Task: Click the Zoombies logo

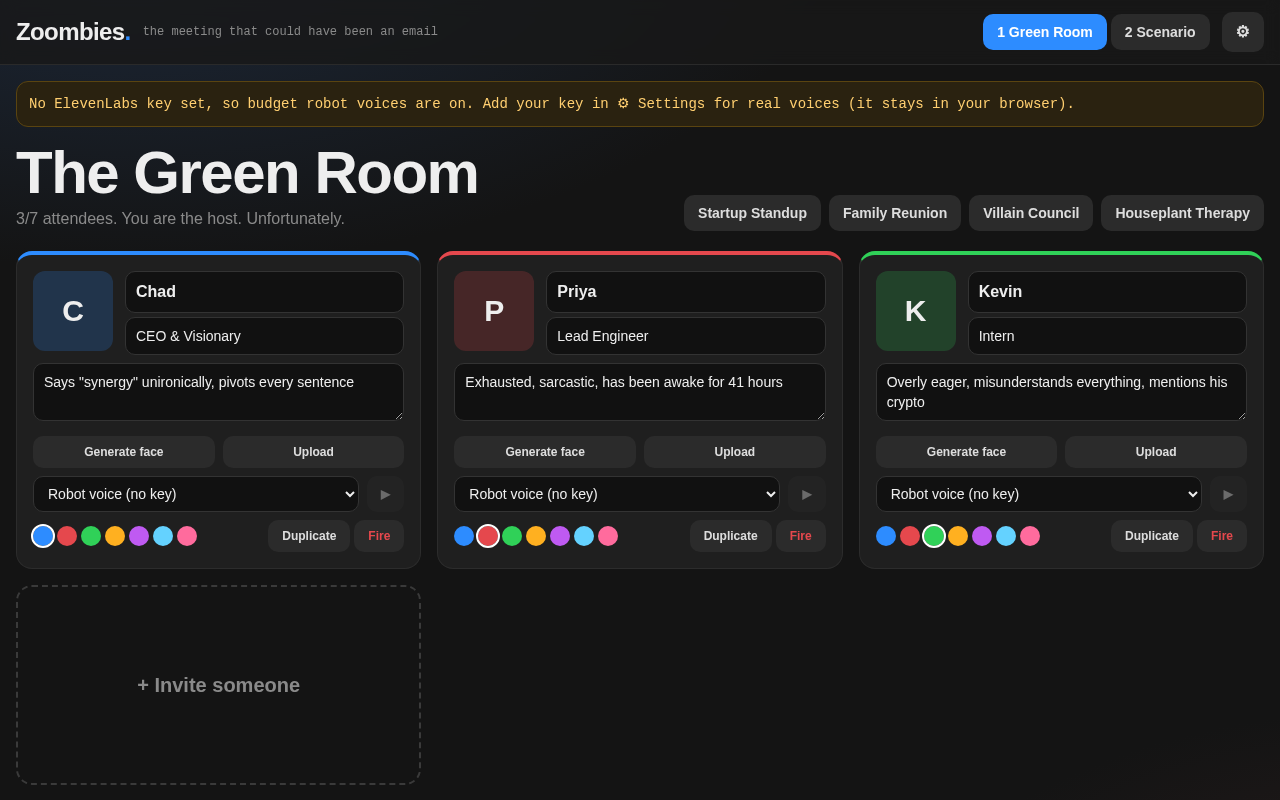Action: tap(73, 32)
